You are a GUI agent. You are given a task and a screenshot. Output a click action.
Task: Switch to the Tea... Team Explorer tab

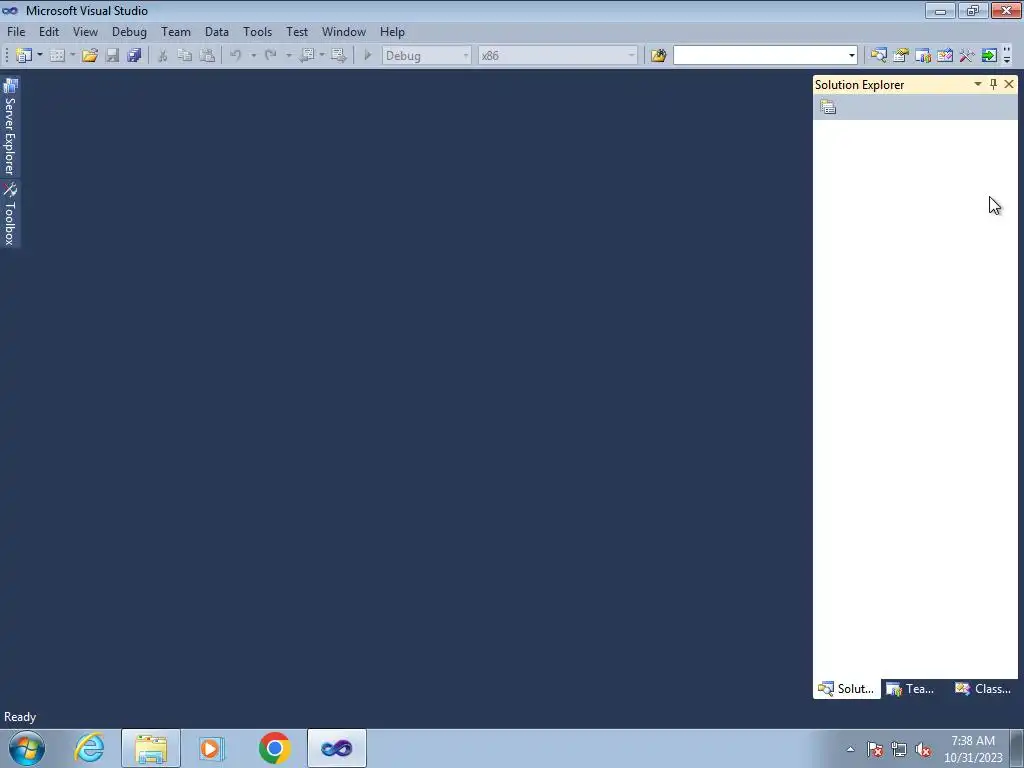point(910,689)
